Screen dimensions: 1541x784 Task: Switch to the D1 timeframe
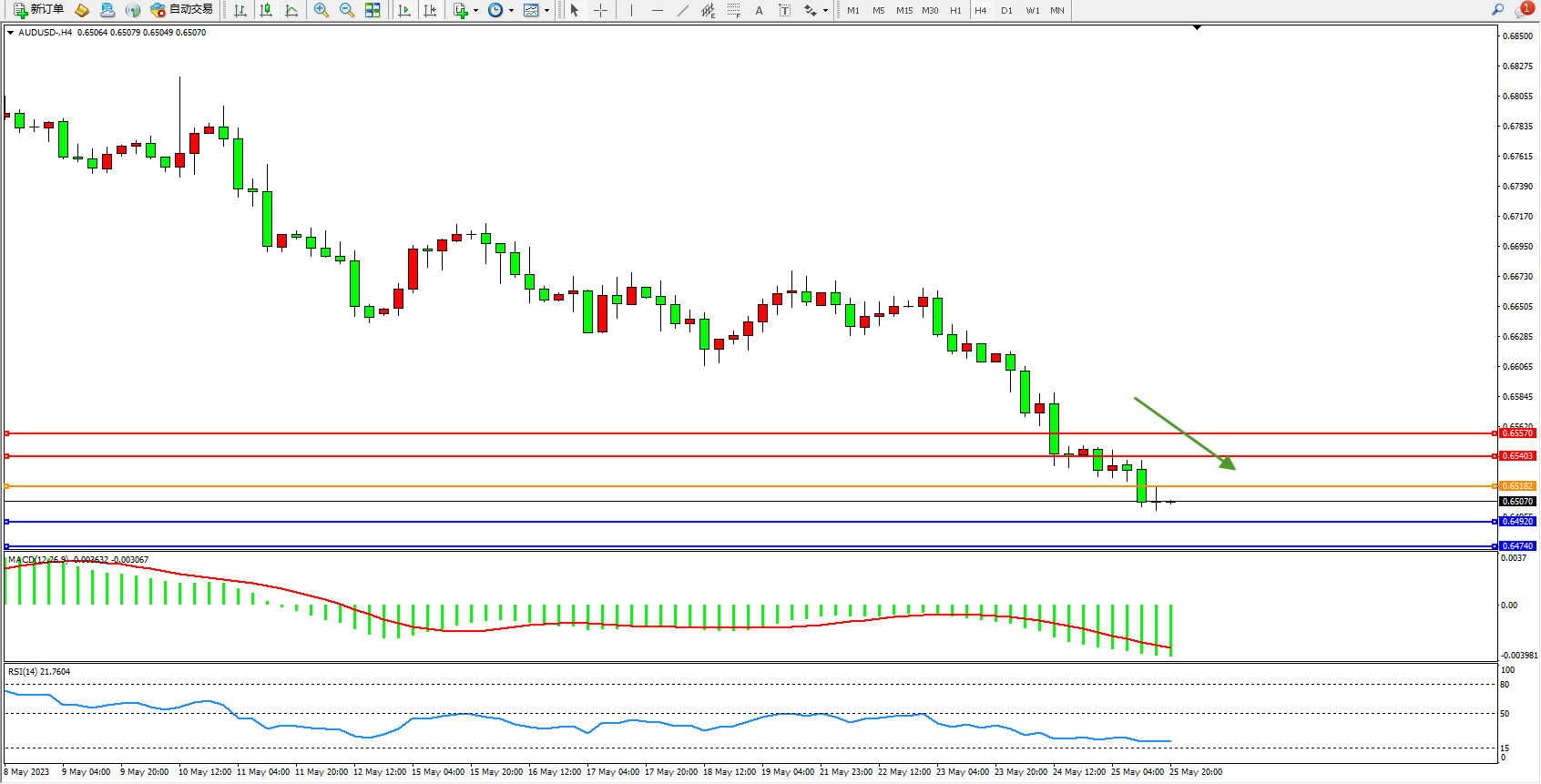[1006, 10]
